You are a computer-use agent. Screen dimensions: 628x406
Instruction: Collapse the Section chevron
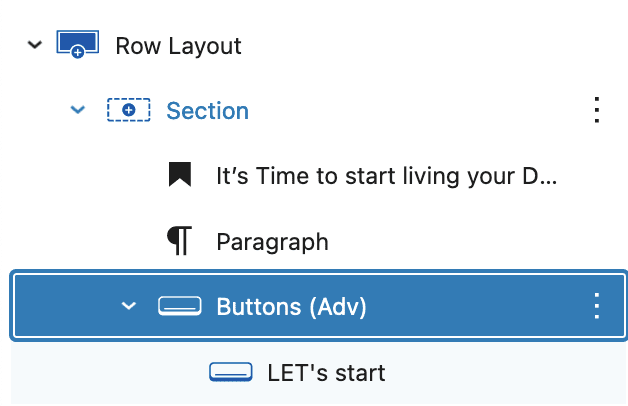(78, 109)
